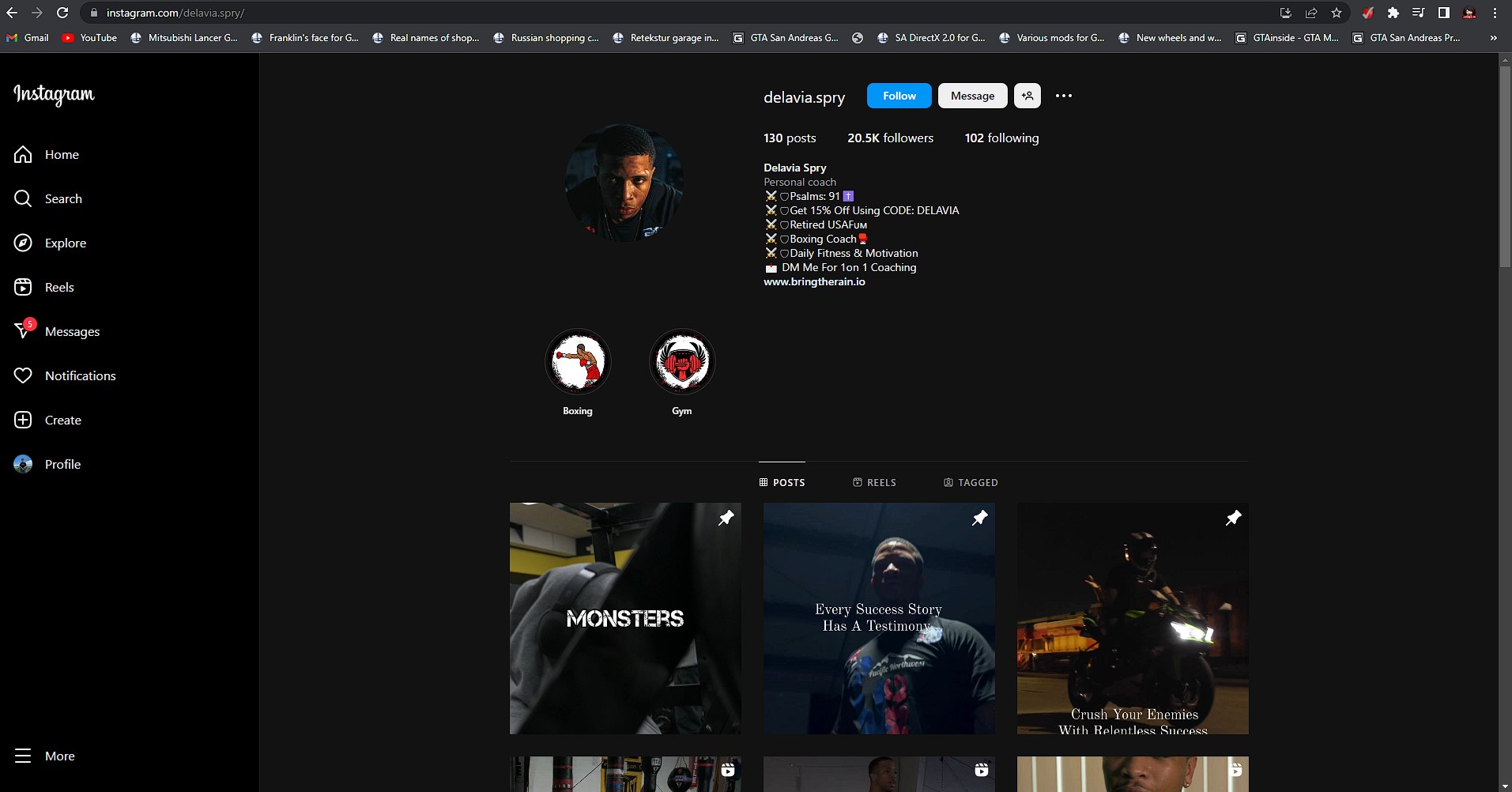
Task: View the 130 posts count
Action: pyautogui.click(x=790, y=138)
